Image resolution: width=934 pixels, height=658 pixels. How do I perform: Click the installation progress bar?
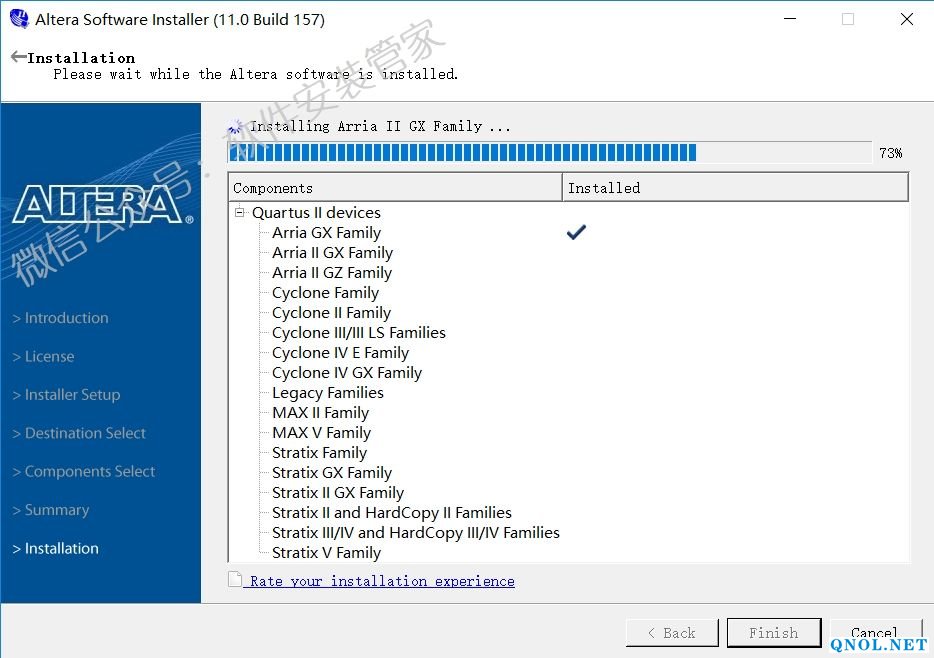point(549,152)
